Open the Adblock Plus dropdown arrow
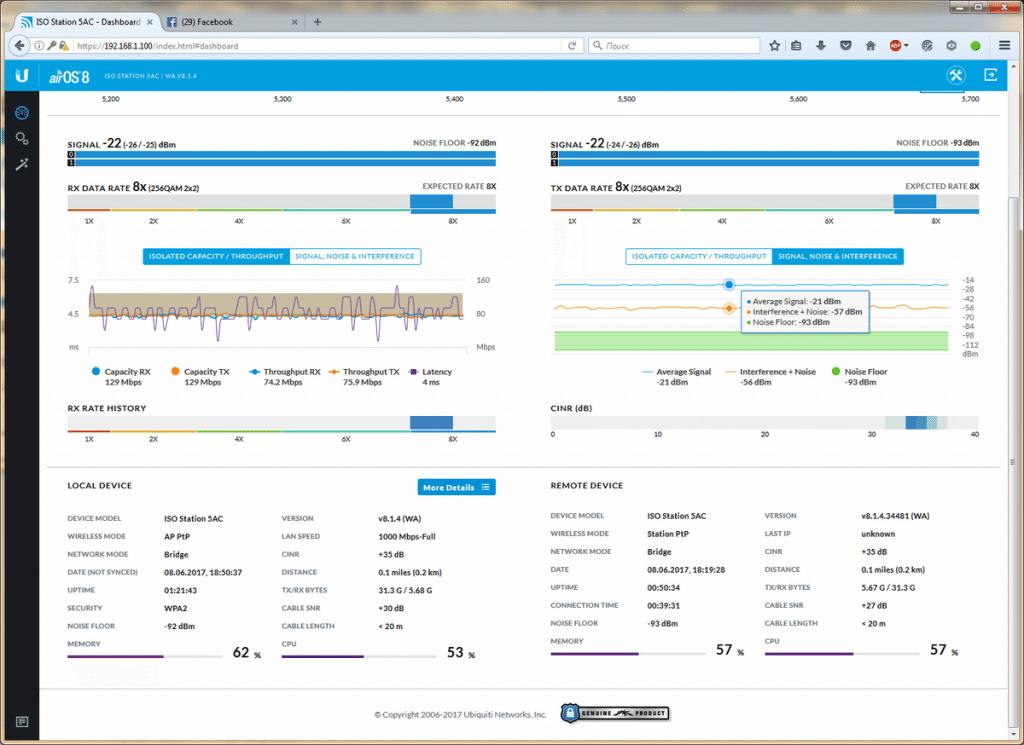The image size is (1024, 745). pyautogui.click(x=906, y=45)
